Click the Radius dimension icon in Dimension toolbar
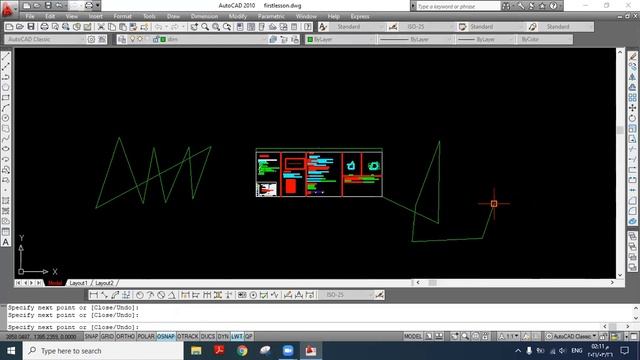This screenshot has width=640, height=360. point(140,295)
